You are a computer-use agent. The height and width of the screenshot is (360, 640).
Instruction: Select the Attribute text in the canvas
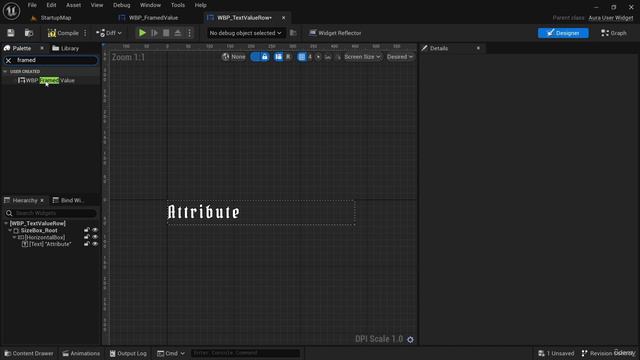coord(204,212)
